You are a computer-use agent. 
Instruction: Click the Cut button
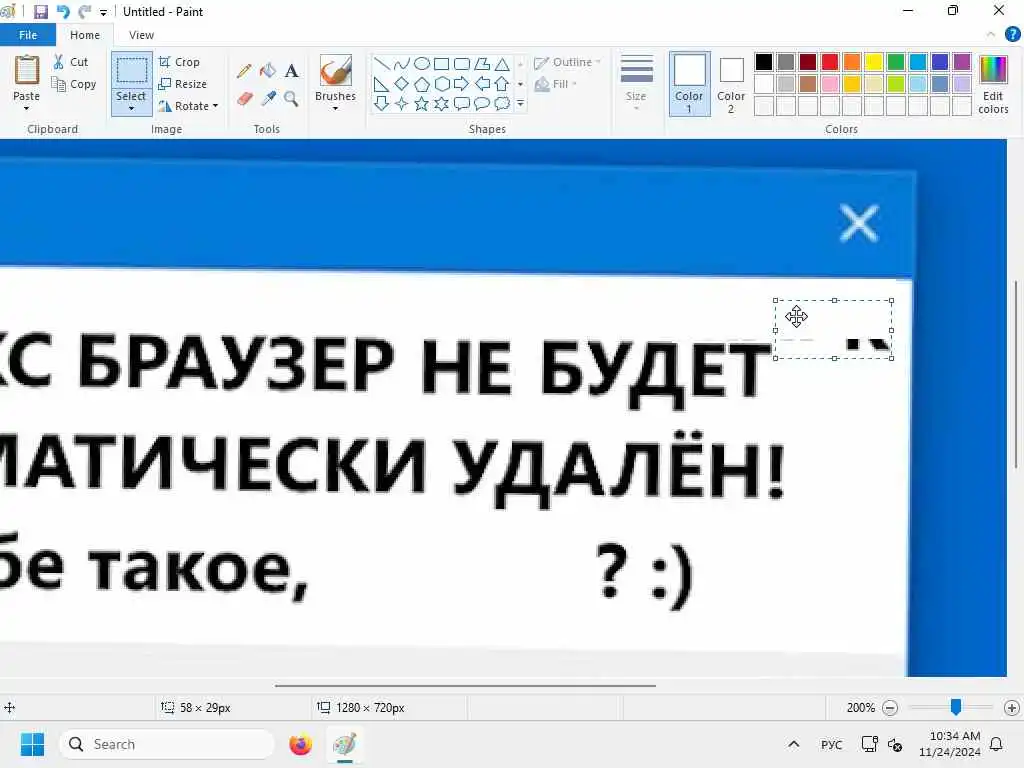click(71, 62)
